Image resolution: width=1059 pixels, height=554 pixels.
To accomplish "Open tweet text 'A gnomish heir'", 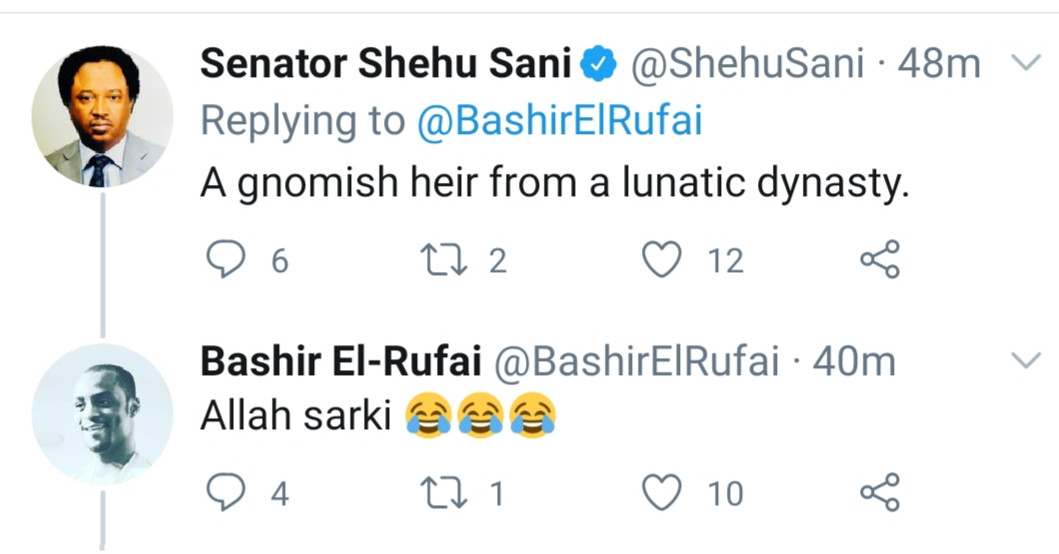I will (x=553, y=183).
